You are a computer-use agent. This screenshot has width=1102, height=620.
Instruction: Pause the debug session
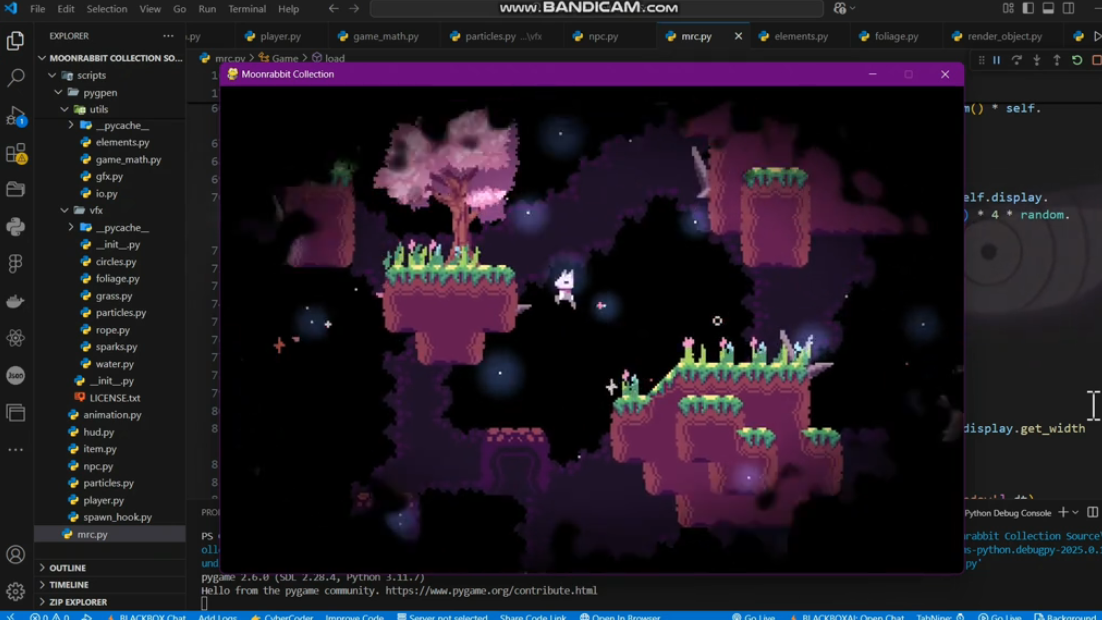tap(996, 61)
